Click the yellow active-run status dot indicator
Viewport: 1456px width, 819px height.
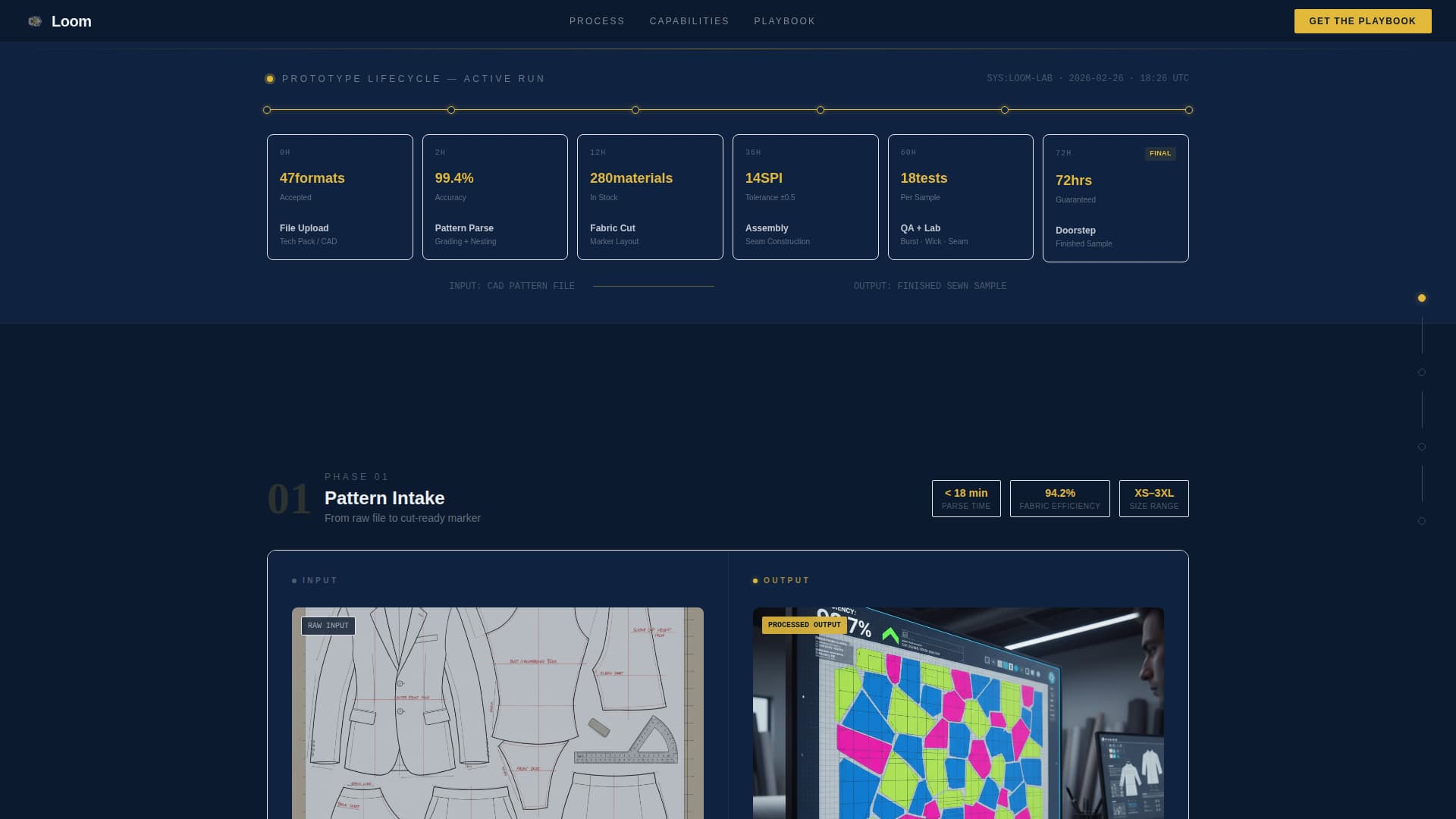(270, 78)
